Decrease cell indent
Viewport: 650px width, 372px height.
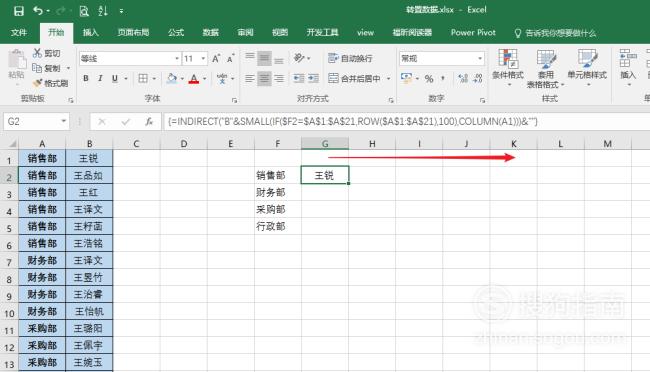[x=298, y=78]
